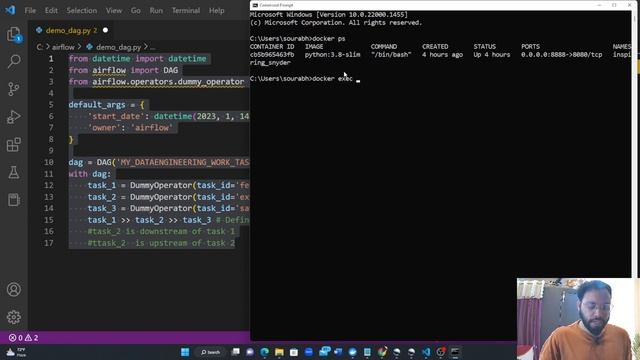Open the View menu

point(114,11)
